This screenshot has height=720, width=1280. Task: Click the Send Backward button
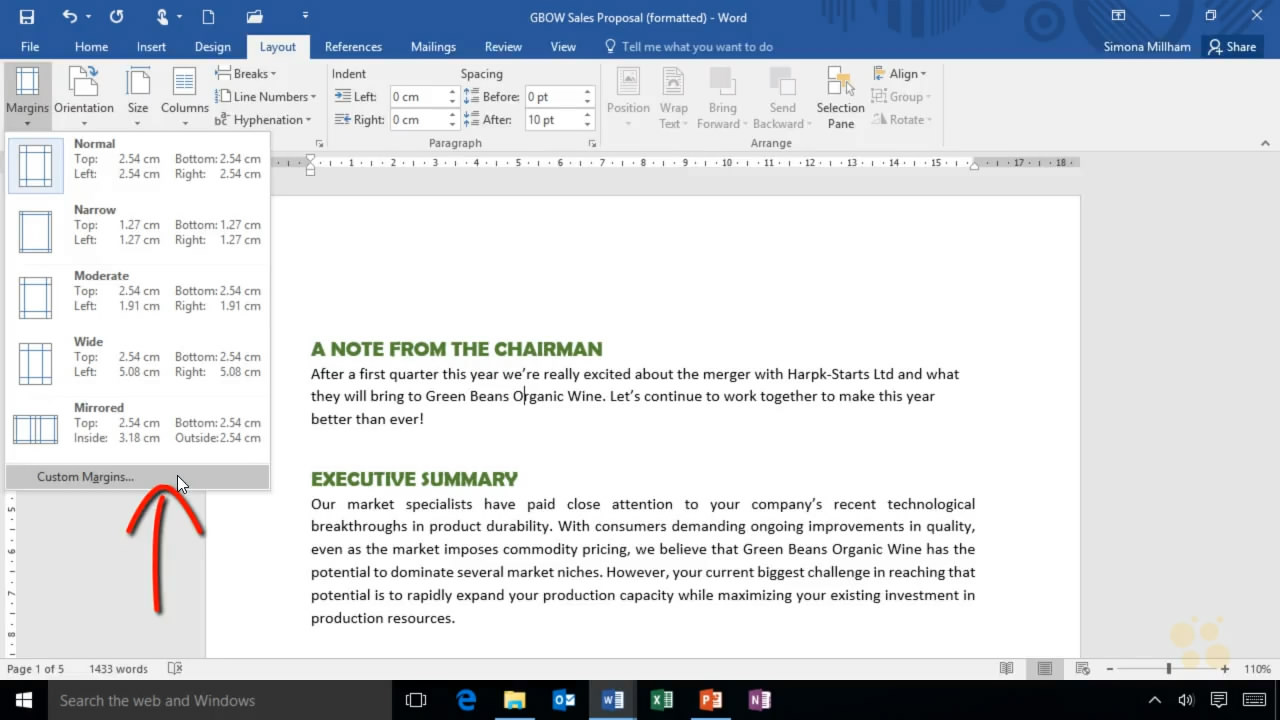[x=782, y=97]
